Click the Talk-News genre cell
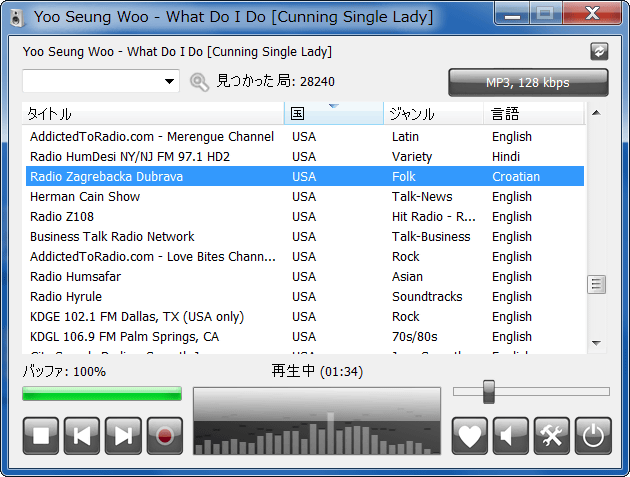The image size is (630, 477). [422, 197]
